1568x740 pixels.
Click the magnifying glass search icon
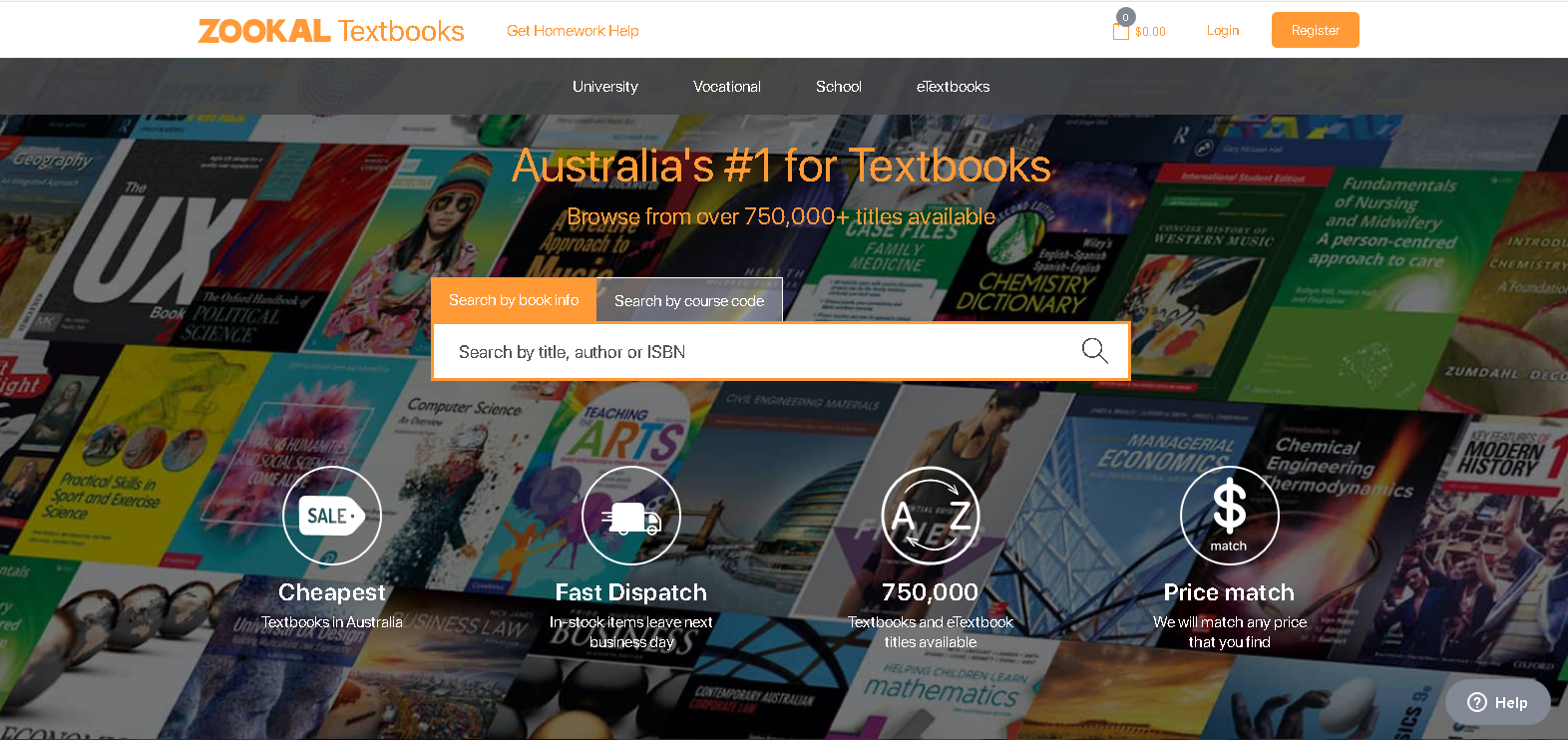[1094, 351]
